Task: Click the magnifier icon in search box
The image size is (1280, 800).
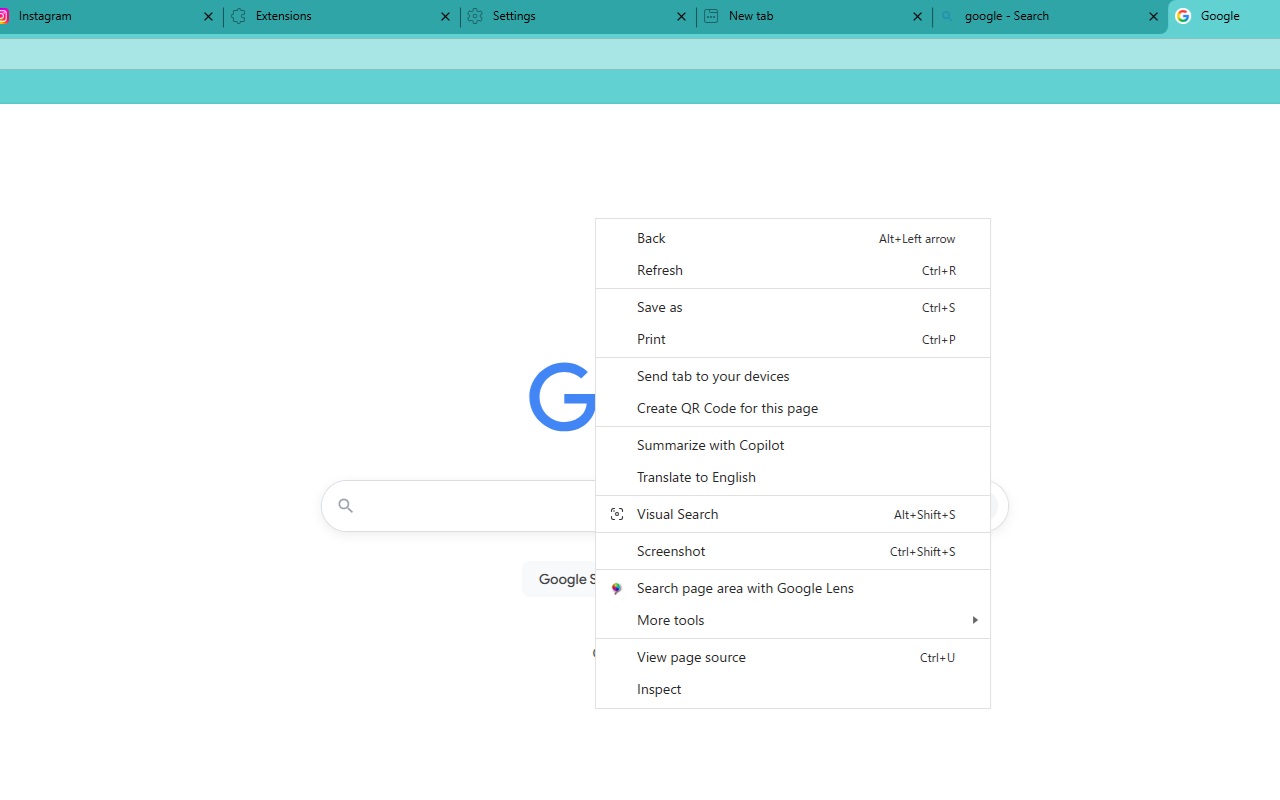Action: click(345, 506)
